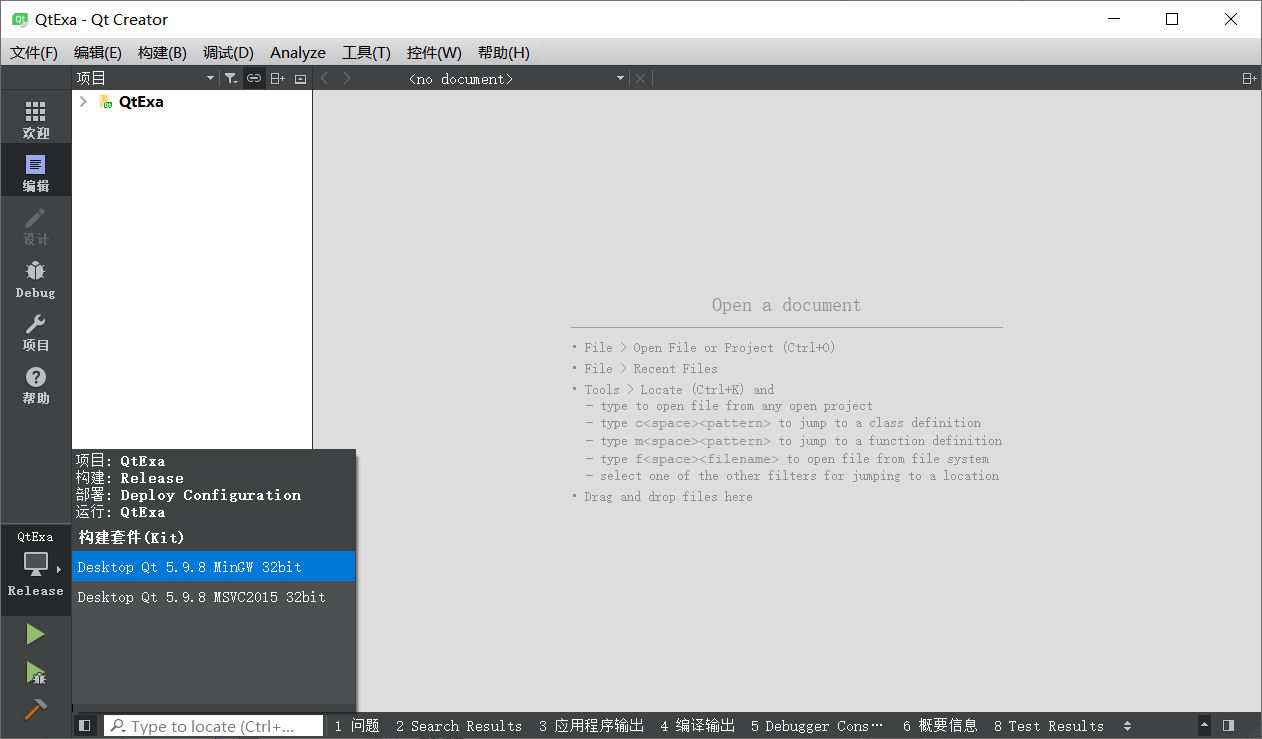Switch to the 欢迎 (Welcome) mode
The width and height of the screenshot is (1262, 739).
coord(36,120)
